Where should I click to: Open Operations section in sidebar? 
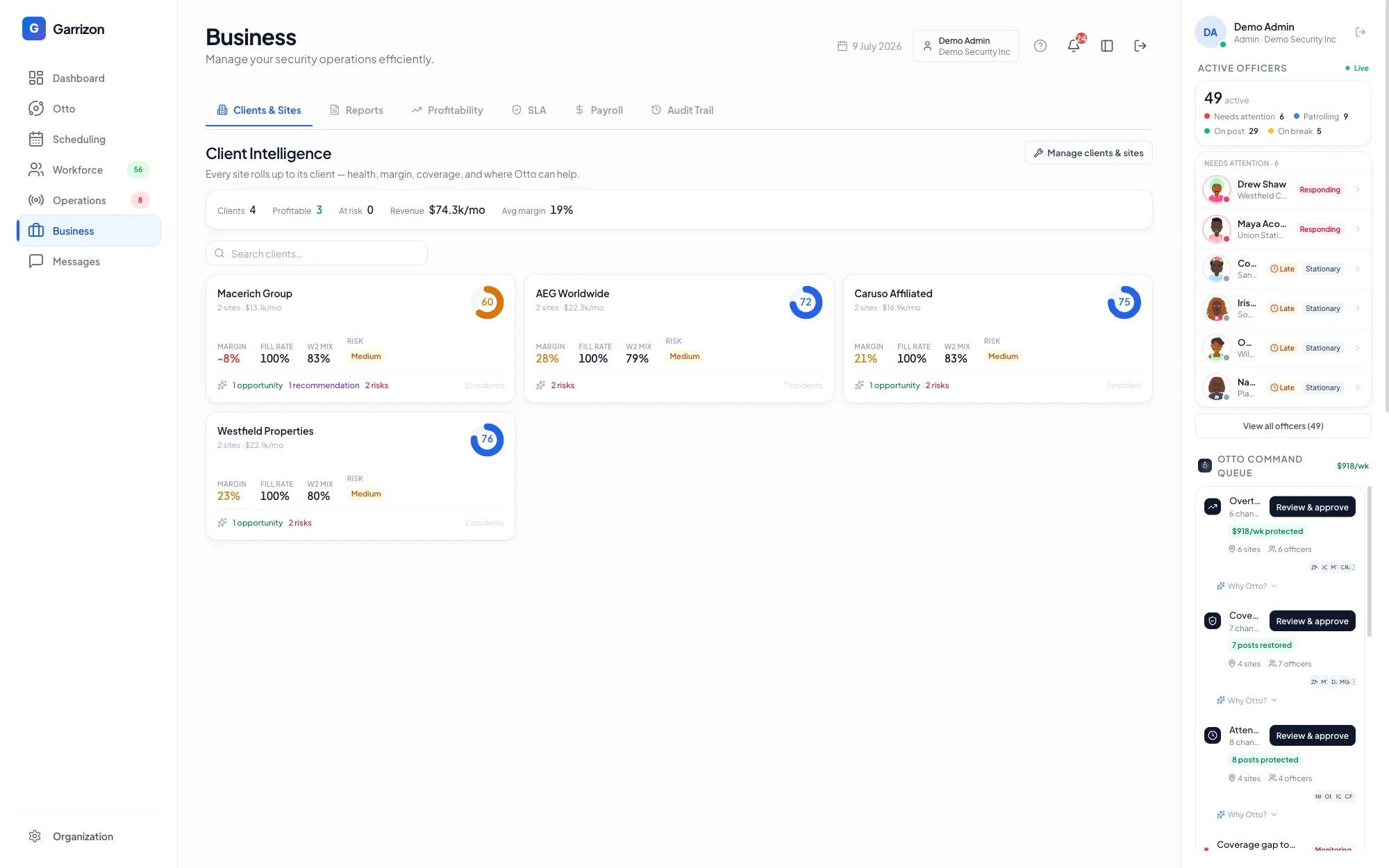(89, 200)
